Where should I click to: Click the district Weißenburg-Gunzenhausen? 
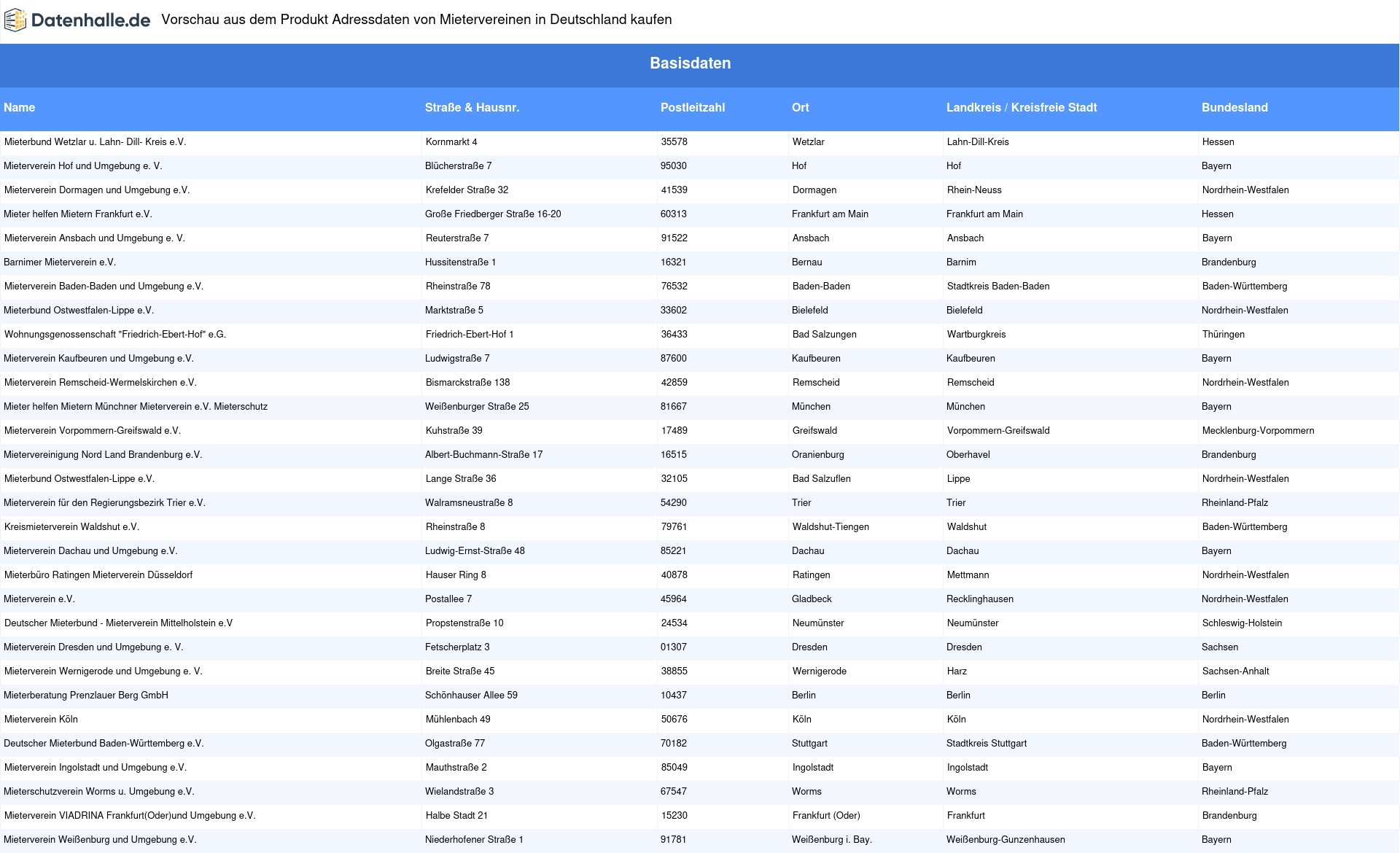tap(1005, 840)
